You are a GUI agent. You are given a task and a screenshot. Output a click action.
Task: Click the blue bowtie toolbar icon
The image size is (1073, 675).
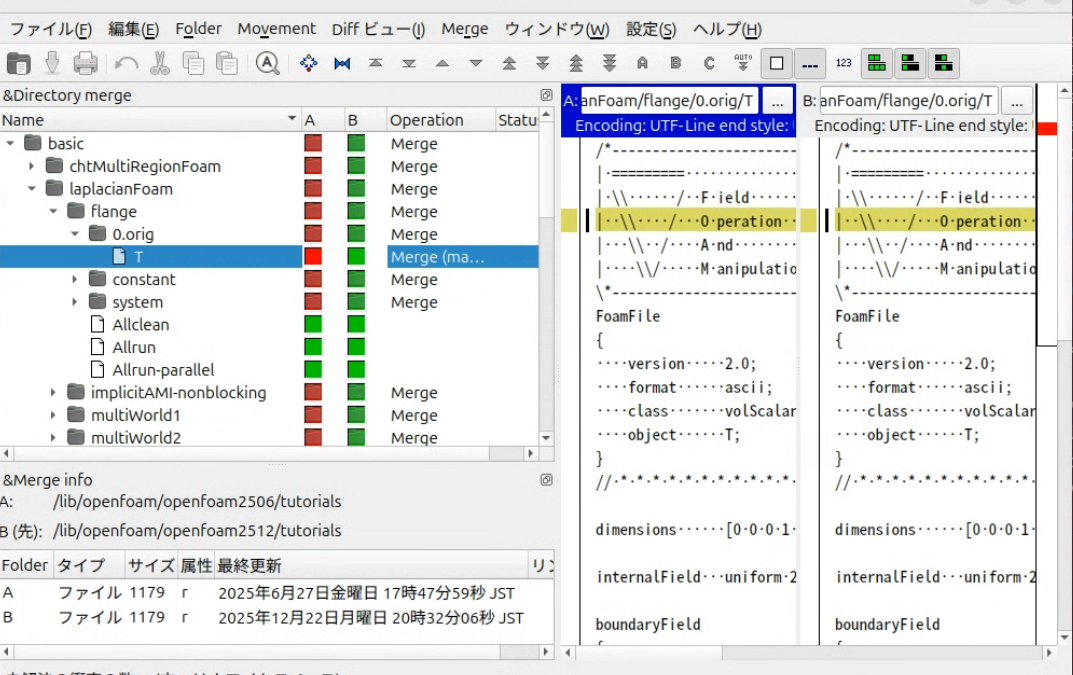(342, 64)
